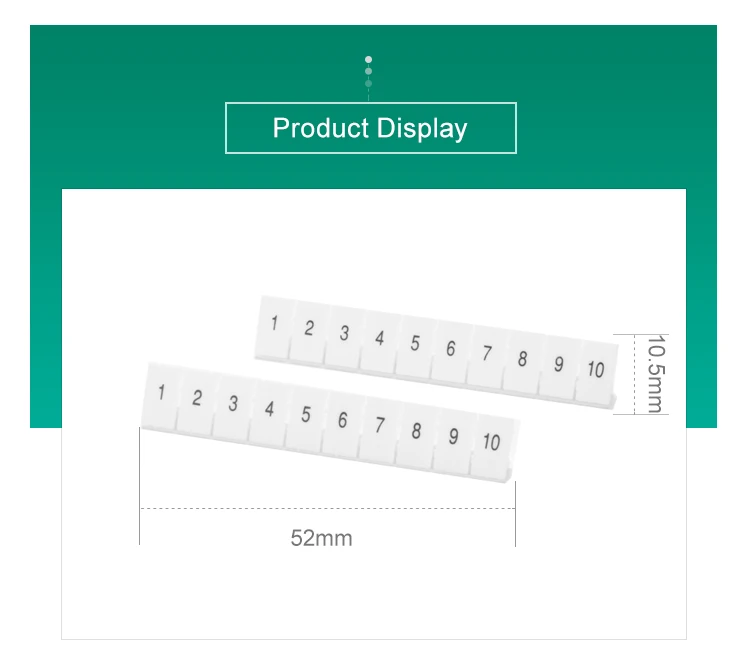
Task: Click the lowest dot above heading
Action: click(368, 84)
